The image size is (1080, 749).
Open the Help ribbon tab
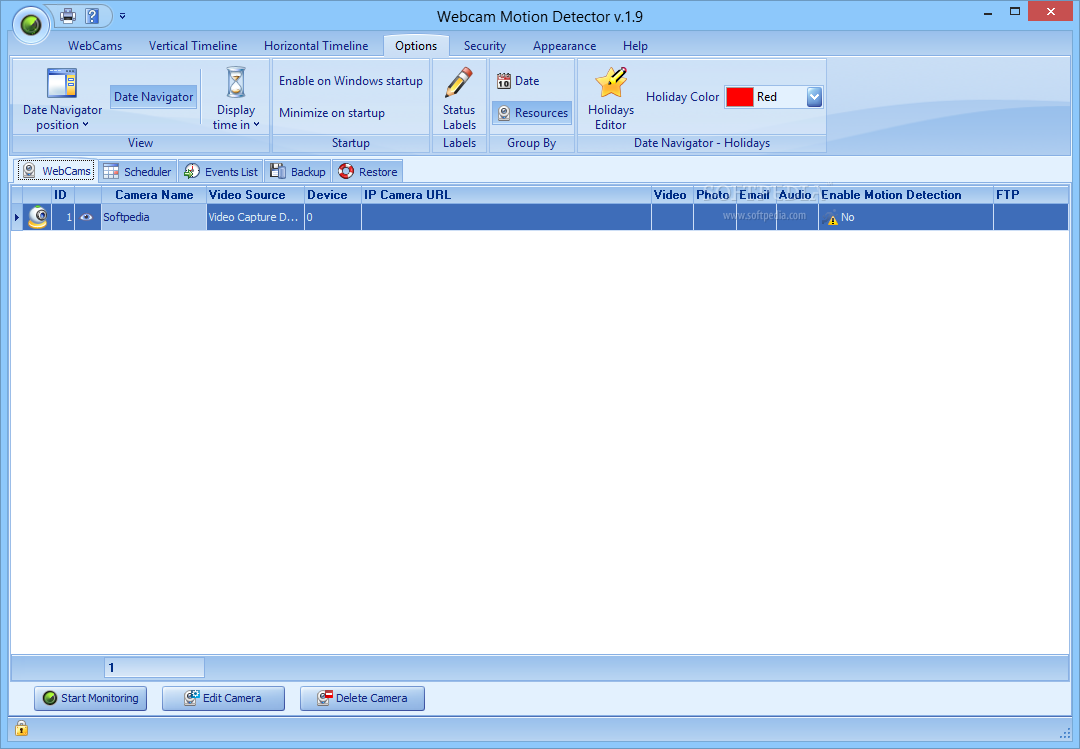(635, 45)
